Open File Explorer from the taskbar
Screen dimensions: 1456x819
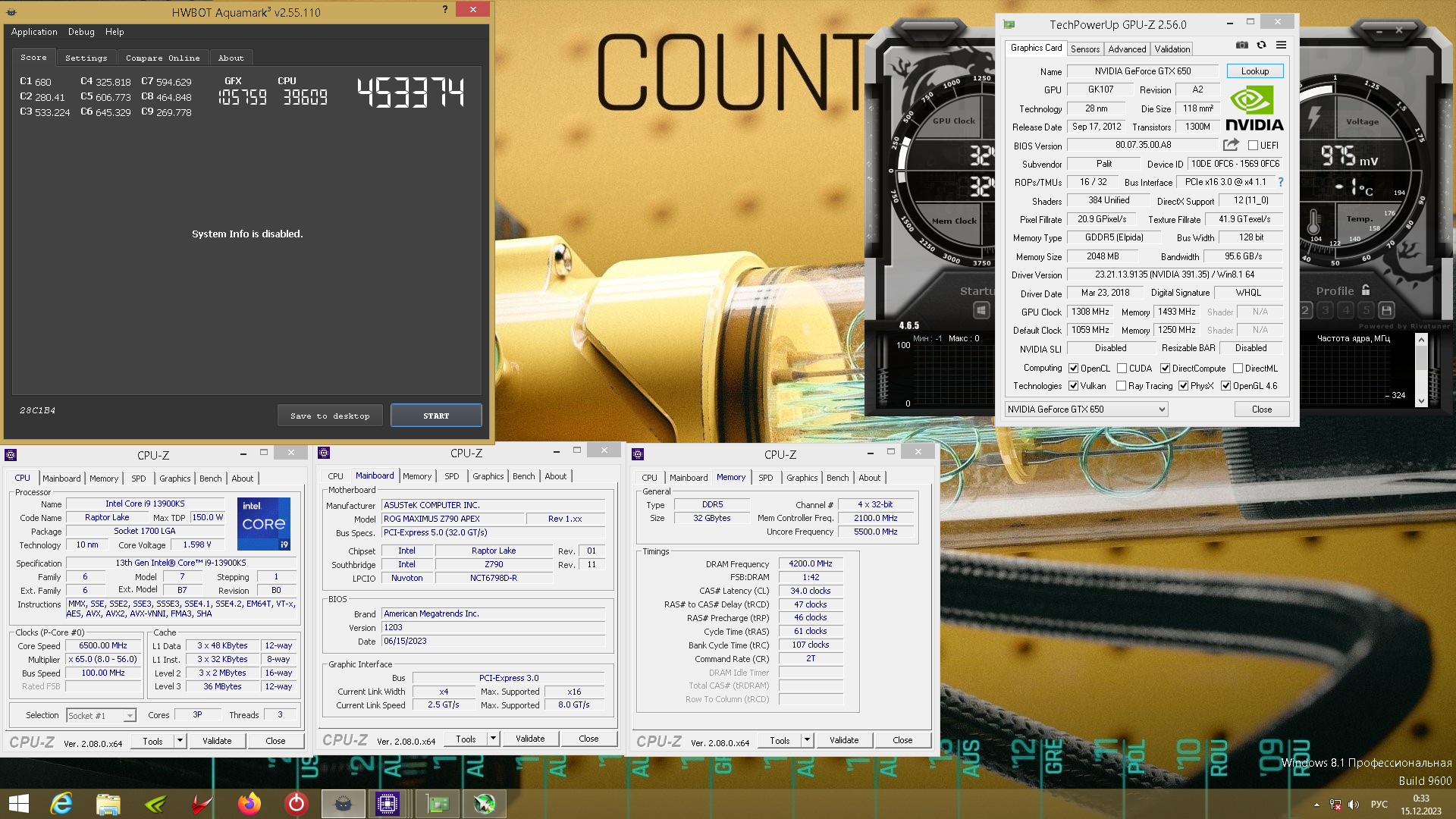point(108,804)
